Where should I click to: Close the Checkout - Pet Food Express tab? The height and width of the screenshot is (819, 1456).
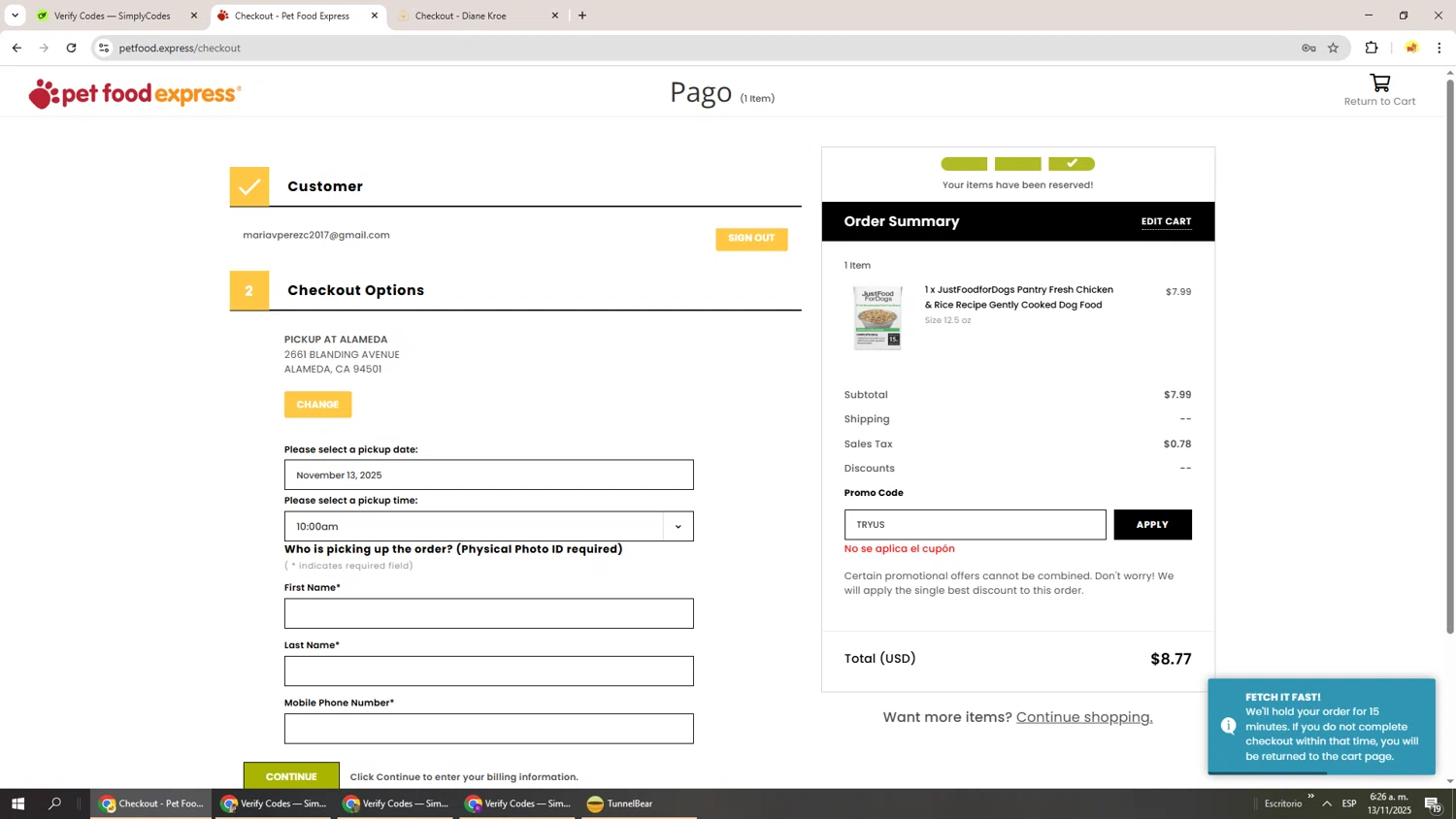pos(375,16)
